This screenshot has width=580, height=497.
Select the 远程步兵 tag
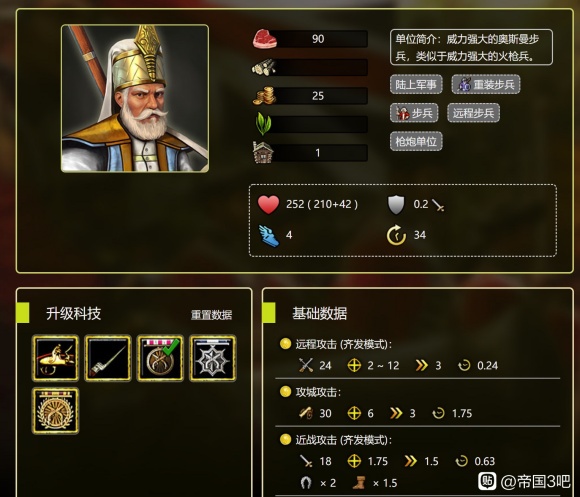coord(473,113)
